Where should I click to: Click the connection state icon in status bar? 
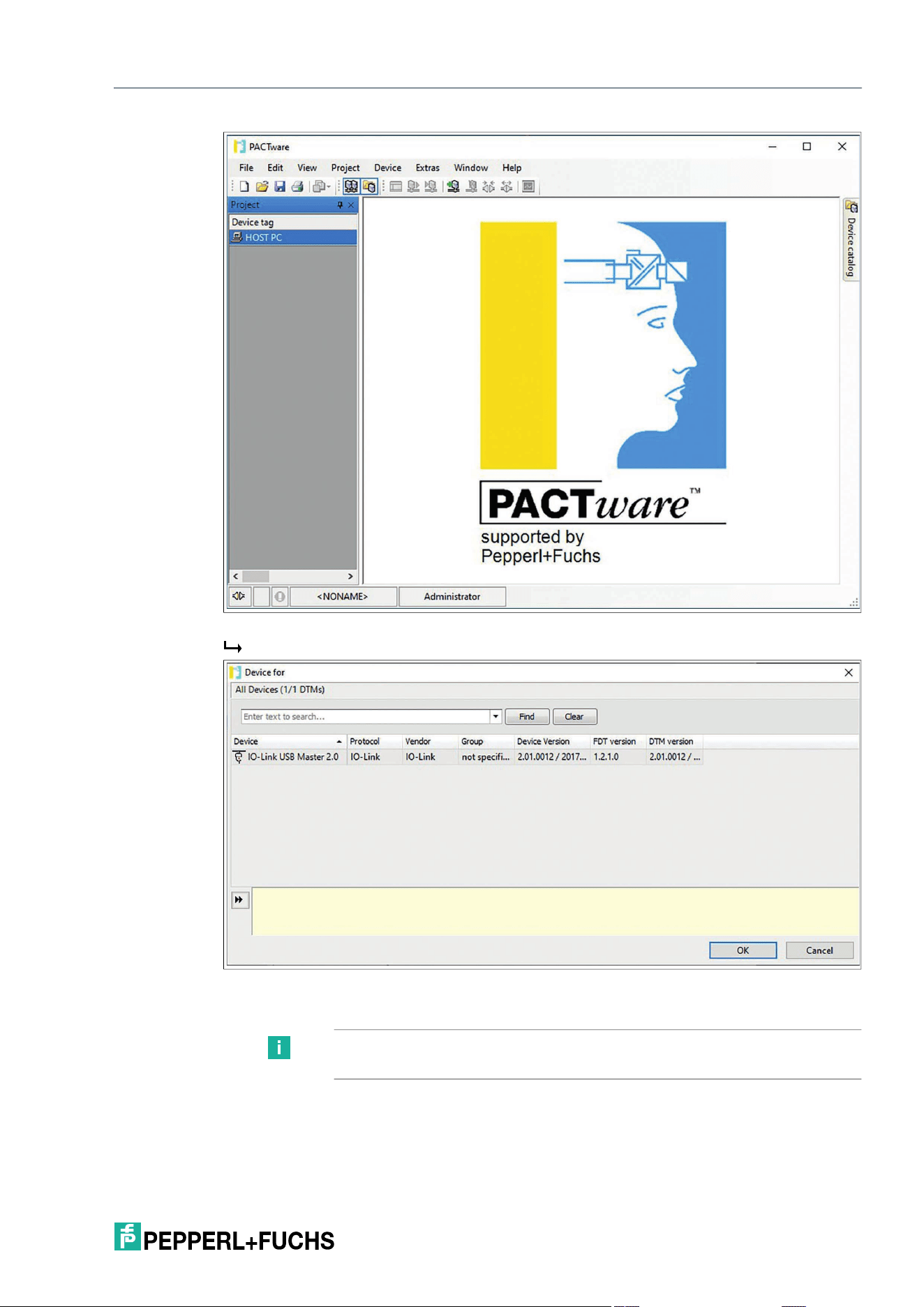click(239, 596)
